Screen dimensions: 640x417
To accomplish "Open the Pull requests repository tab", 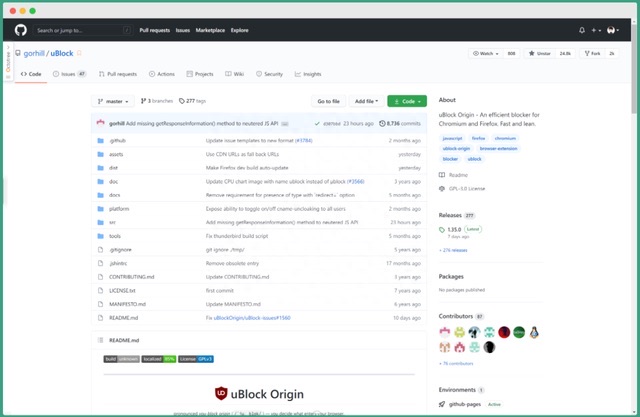I will click(x=118, y=74).
